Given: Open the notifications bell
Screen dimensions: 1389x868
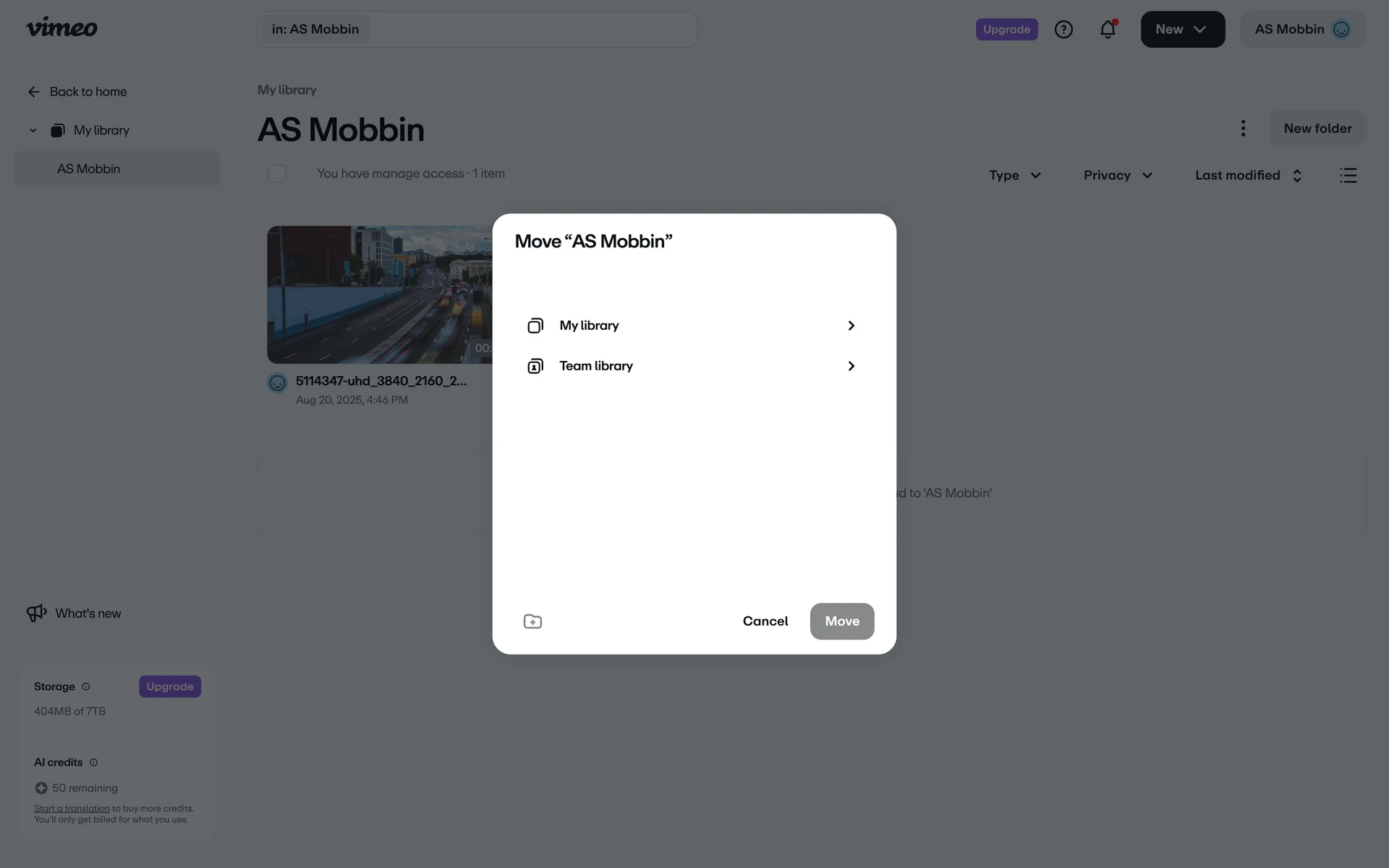Looking at the screenshot, I should click(x=1108, y=29).
